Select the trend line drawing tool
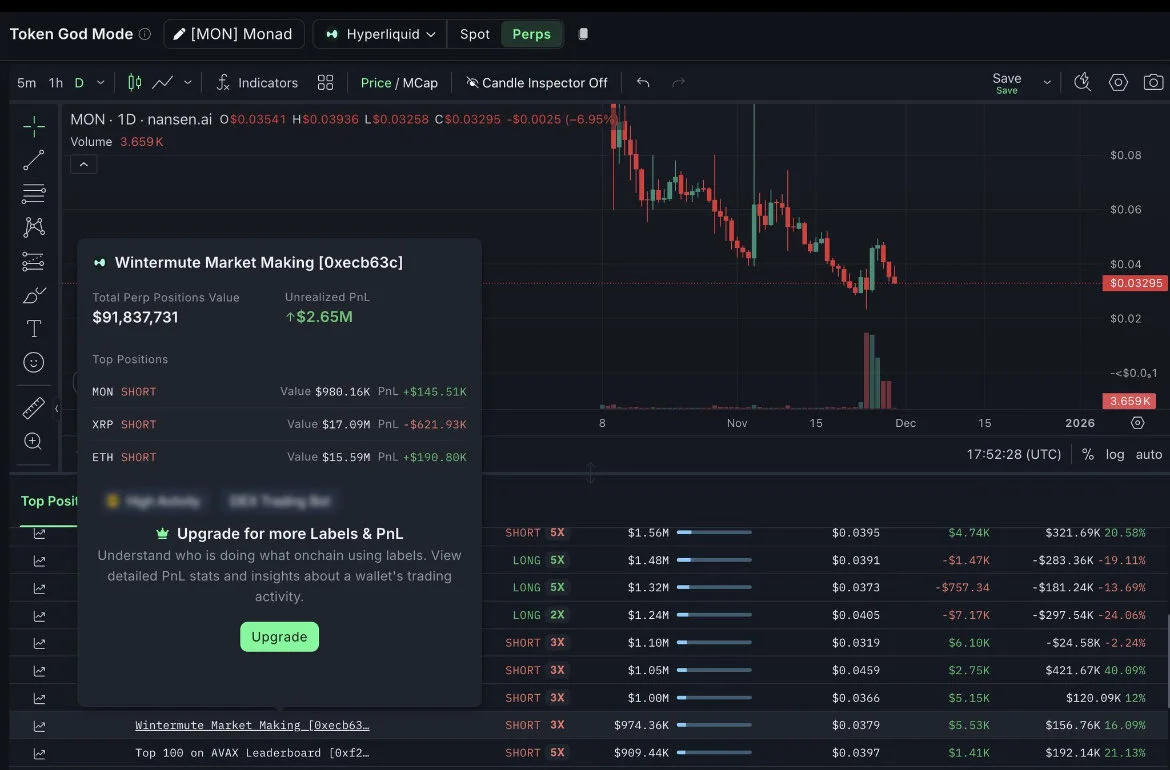Viewport: 1170px width, 770px height. (x=34, y=160)
